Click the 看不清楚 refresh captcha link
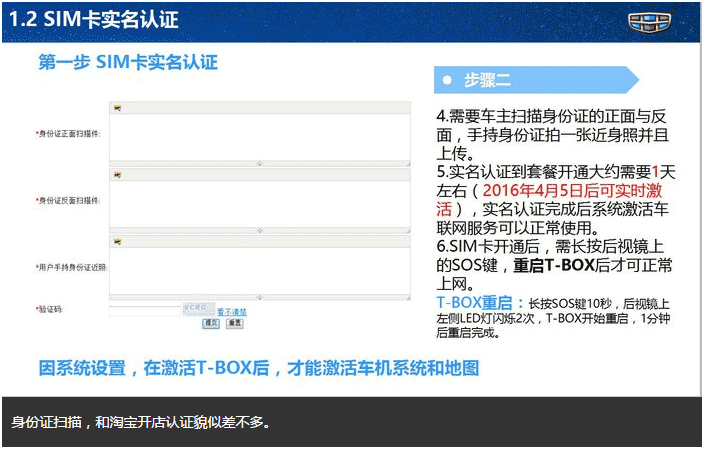 point(232,312)
